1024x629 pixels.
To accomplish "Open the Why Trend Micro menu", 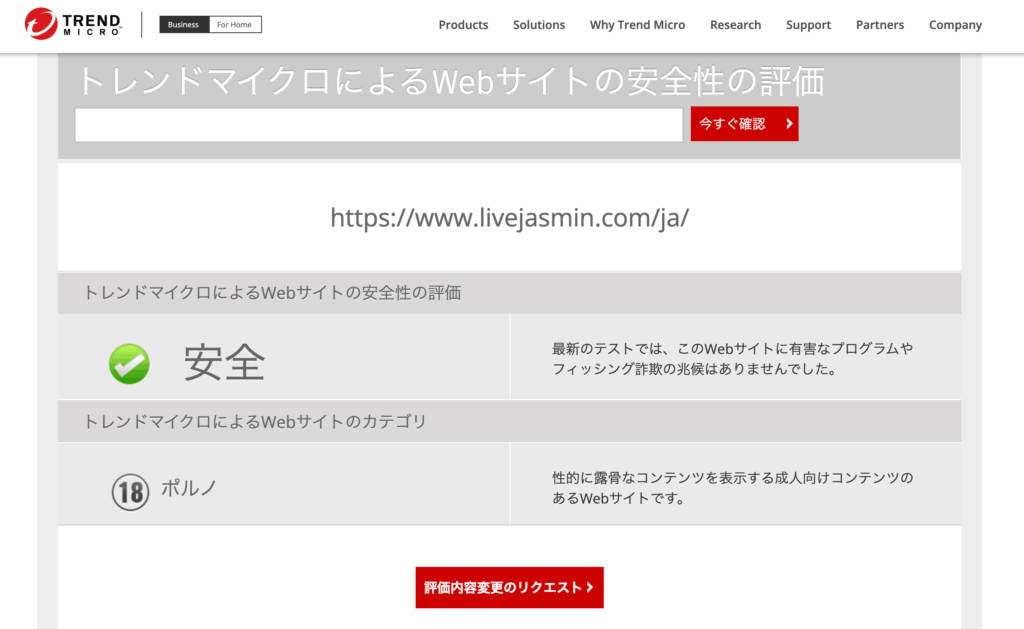I will coord(637,25).
